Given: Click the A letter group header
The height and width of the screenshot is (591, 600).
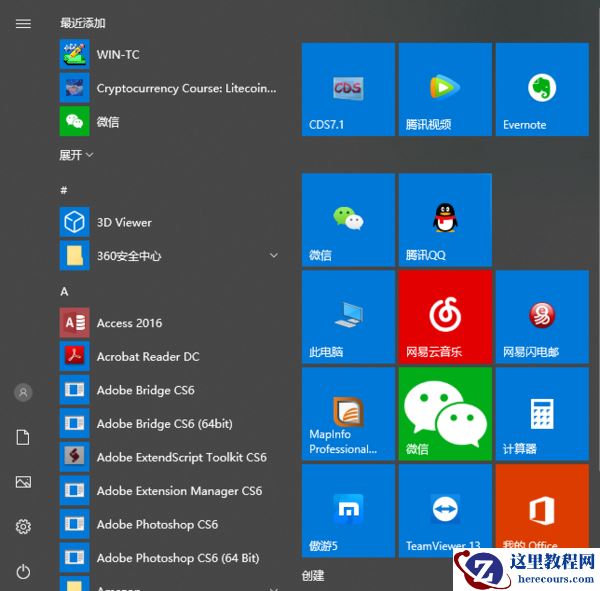Looking at the screenshot, I should coord(64,291).
